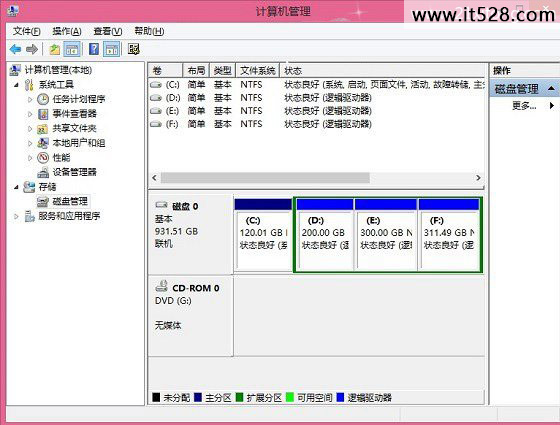Click the 磁盘 0 disk icon

pyautogui.click(x=161, y=205)
